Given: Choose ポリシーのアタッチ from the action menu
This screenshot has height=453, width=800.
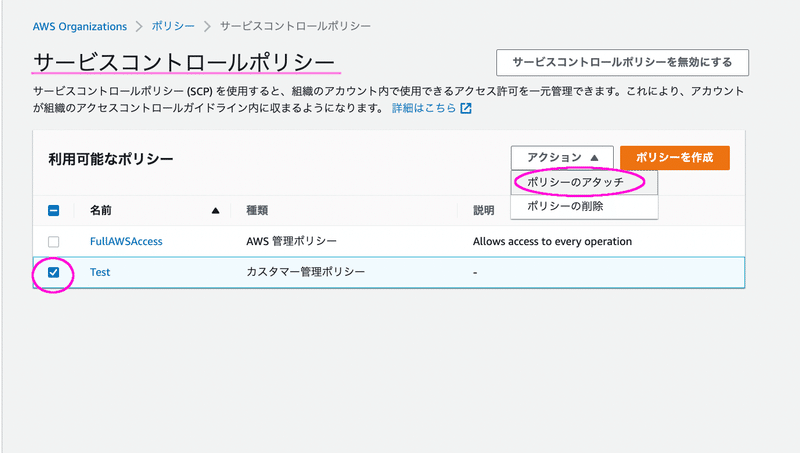Looking at the screenshot, I should pos(584,183).
